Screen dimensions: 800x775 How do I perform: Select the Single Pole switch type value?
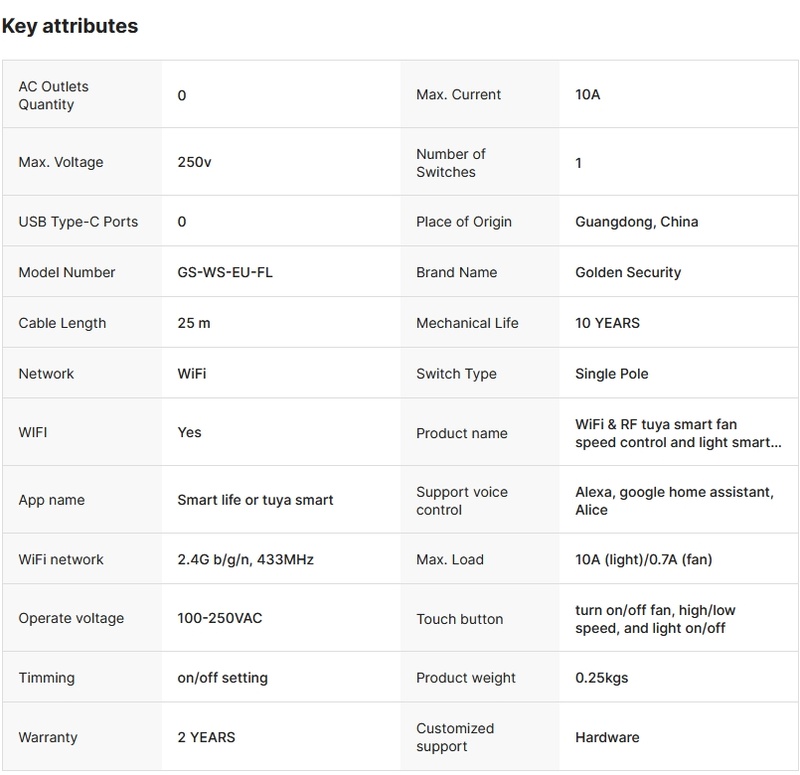pyautogui.click(x=612, y=374)
